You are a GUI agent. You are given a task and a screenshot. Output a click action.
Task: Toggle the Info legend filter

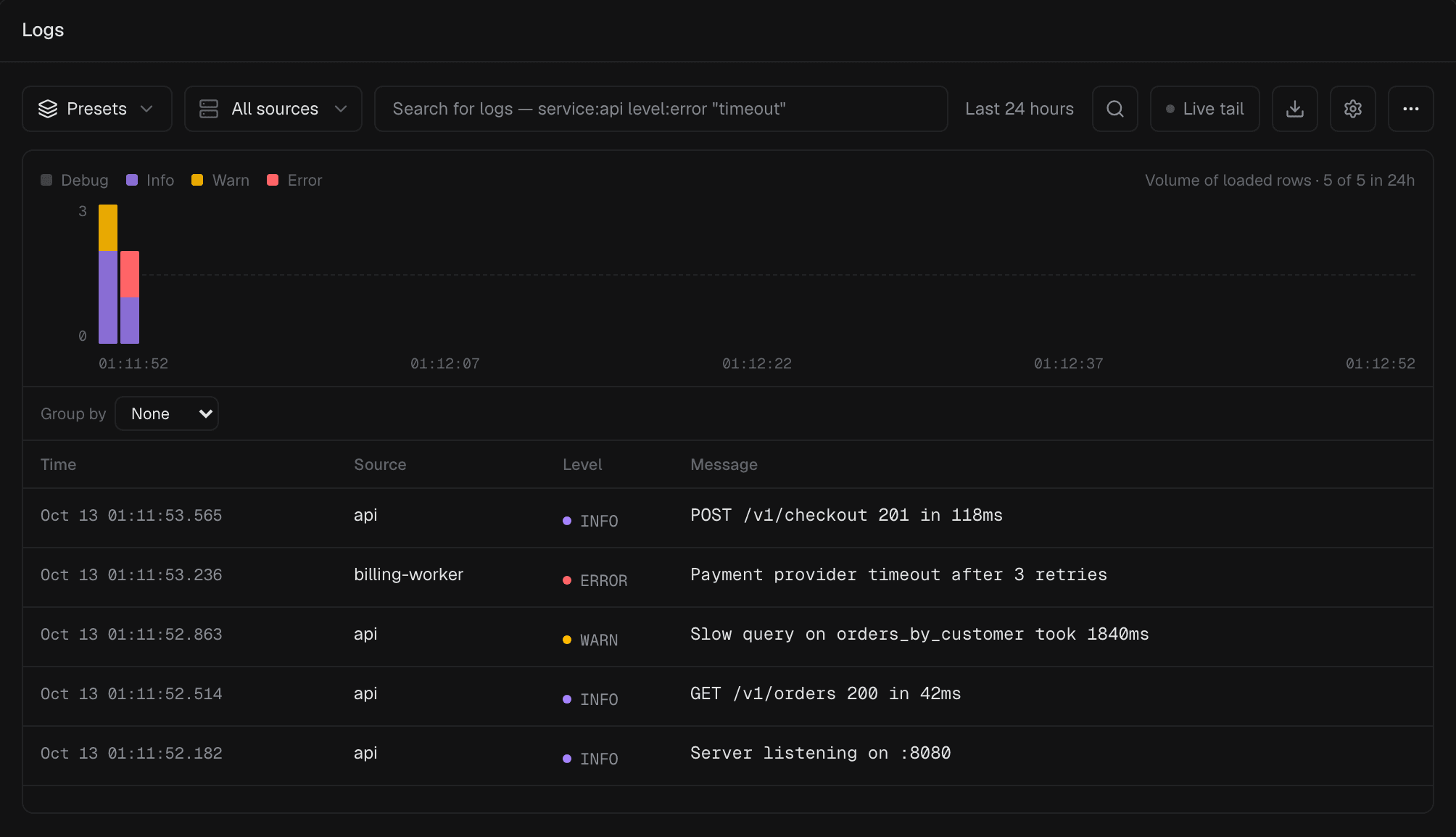click(150, 180)
